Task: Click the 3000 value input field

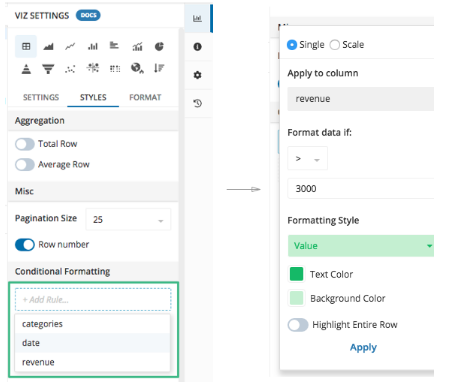Action: (x=361, y=189)
